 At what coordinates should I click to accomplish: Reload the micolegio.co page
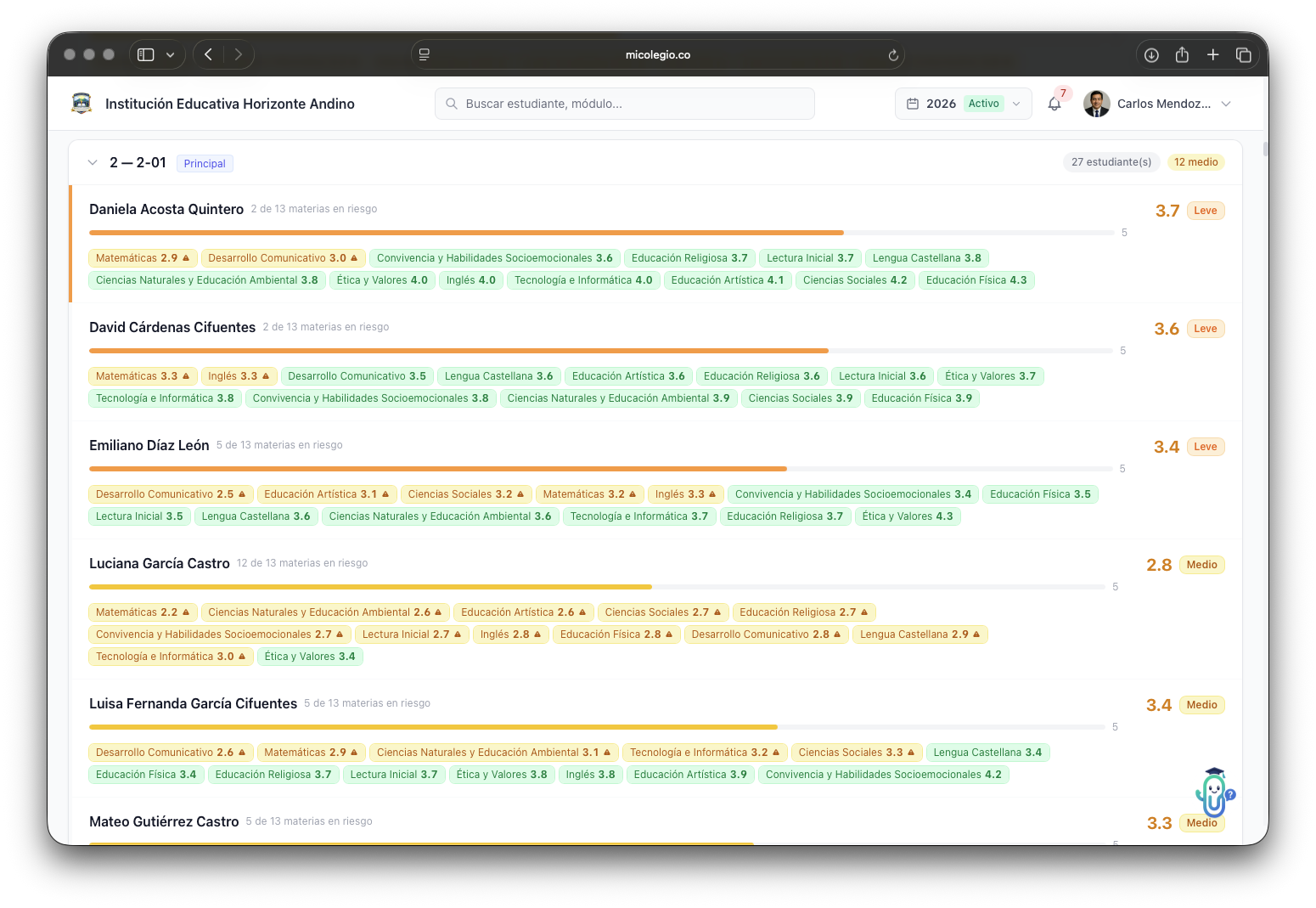point(893,55)
